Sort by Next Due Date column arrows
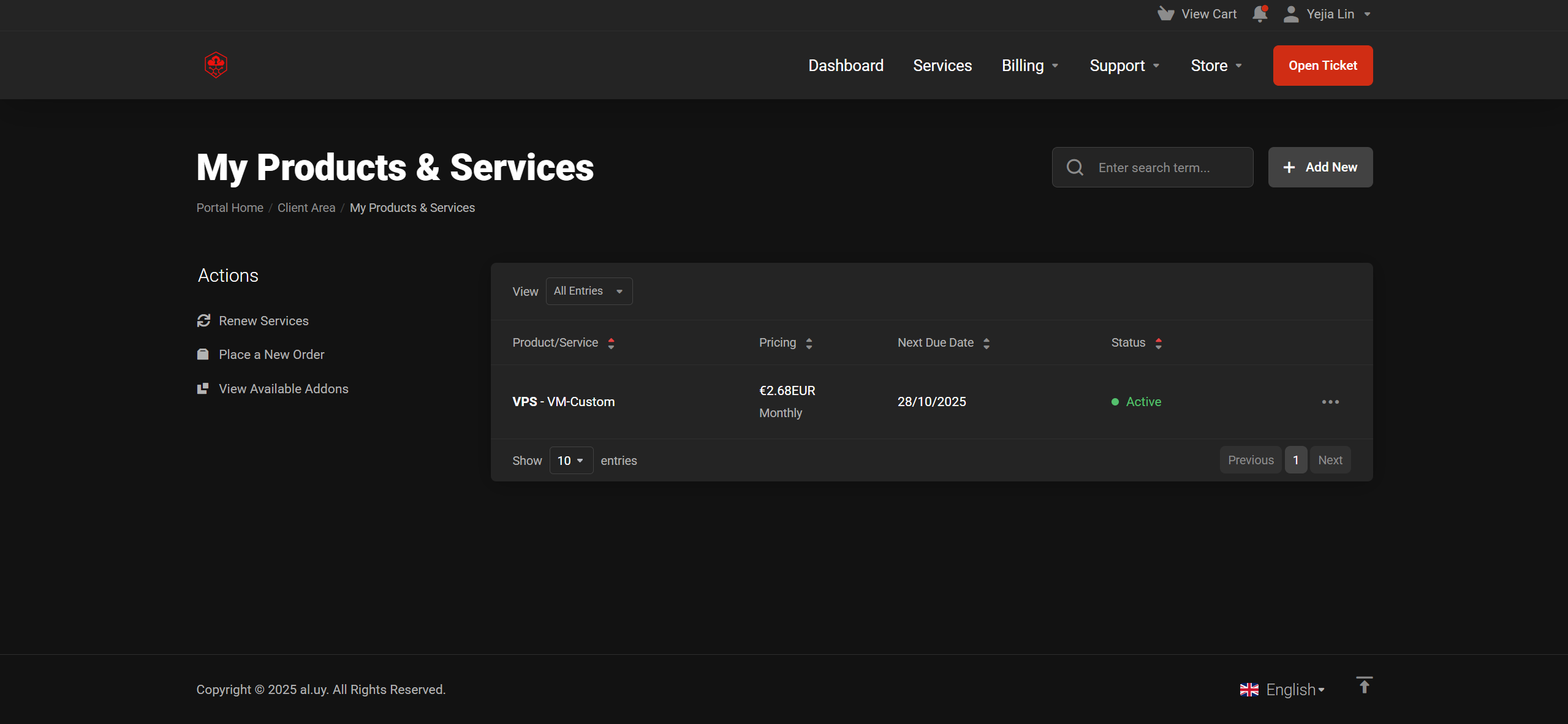 click(987, 343)
